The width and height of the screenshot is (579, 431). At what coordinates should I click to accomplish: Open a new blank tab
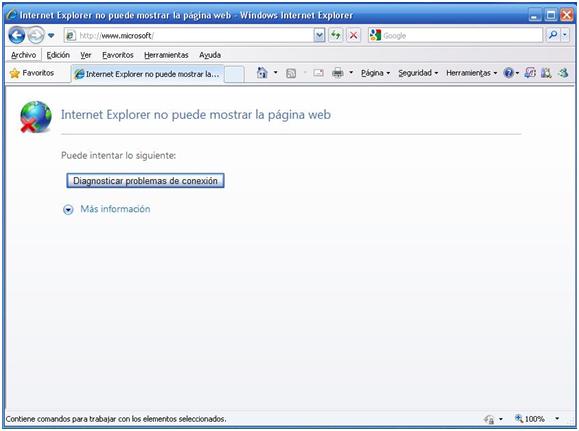234,74
